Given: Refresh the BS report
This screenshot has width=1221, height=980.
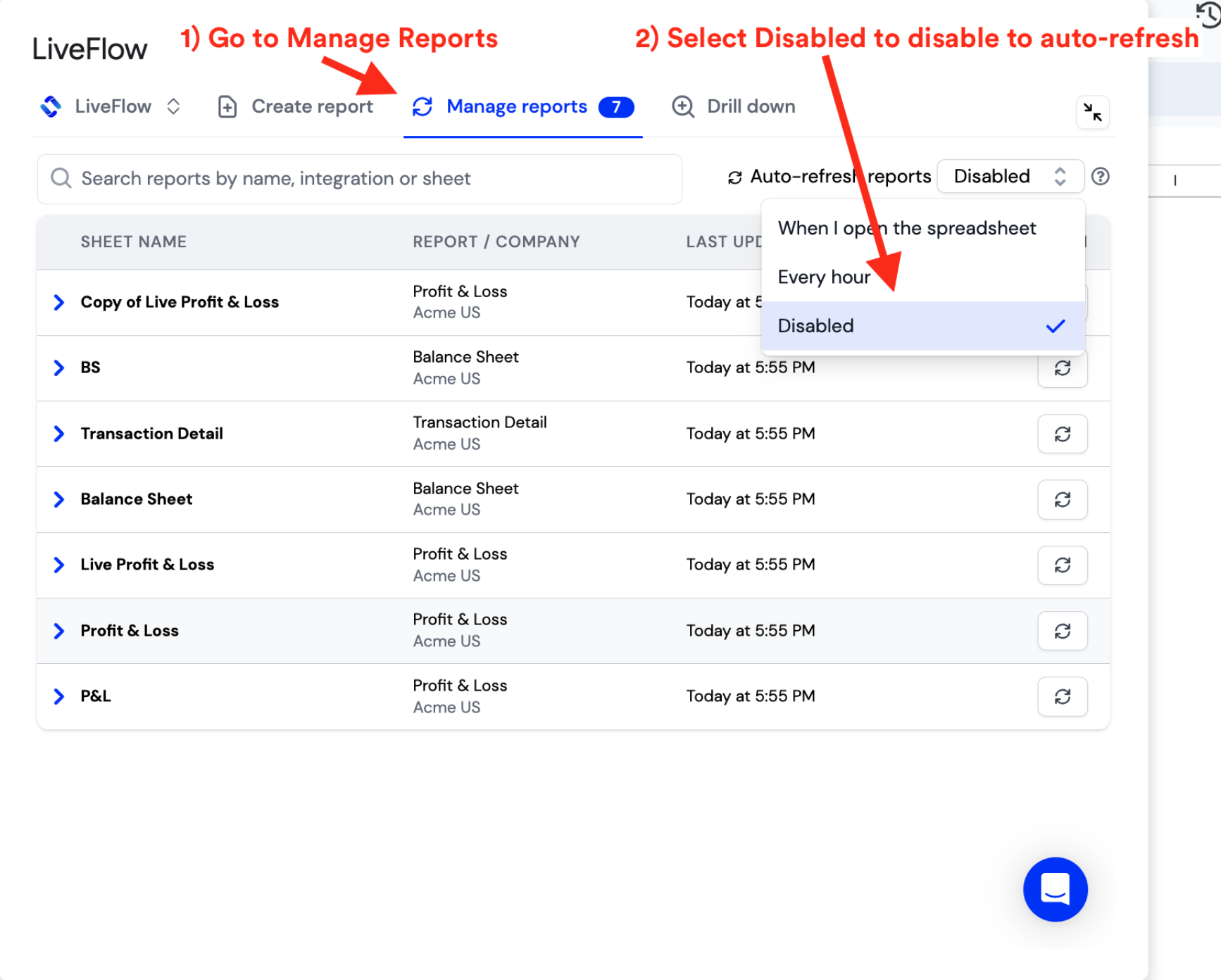Looking at the screenshot, I should pyautogui.click(x=1063, y=368).
